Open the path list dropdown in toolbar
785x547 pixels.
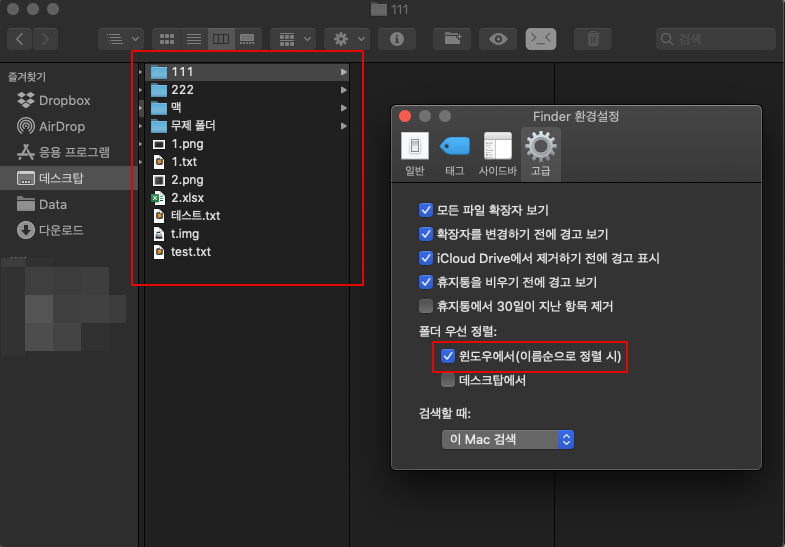pyautogui.click(x=121, y=39)
